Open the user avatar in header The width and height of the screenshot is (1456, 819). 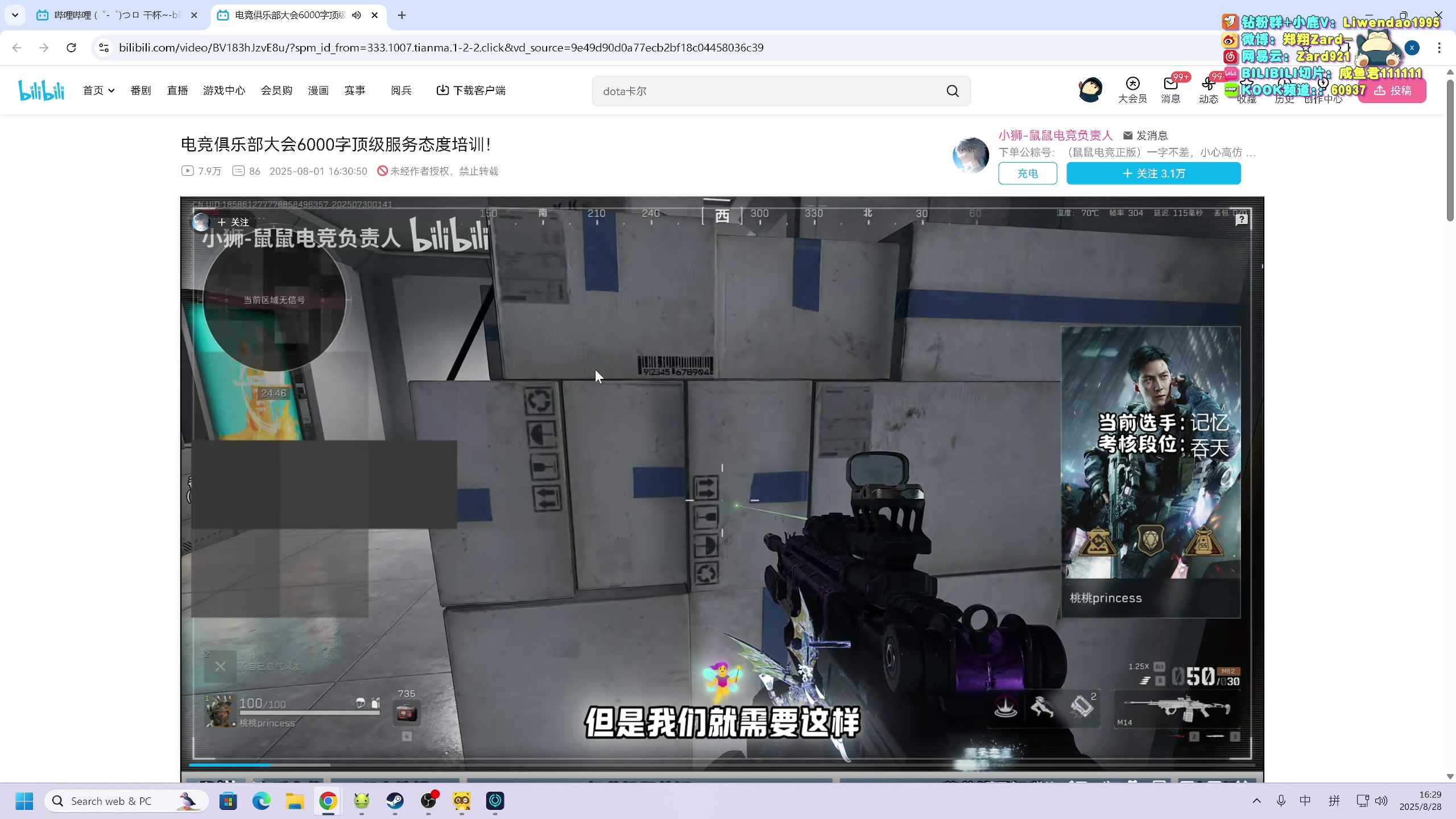tap(1090, 90)
